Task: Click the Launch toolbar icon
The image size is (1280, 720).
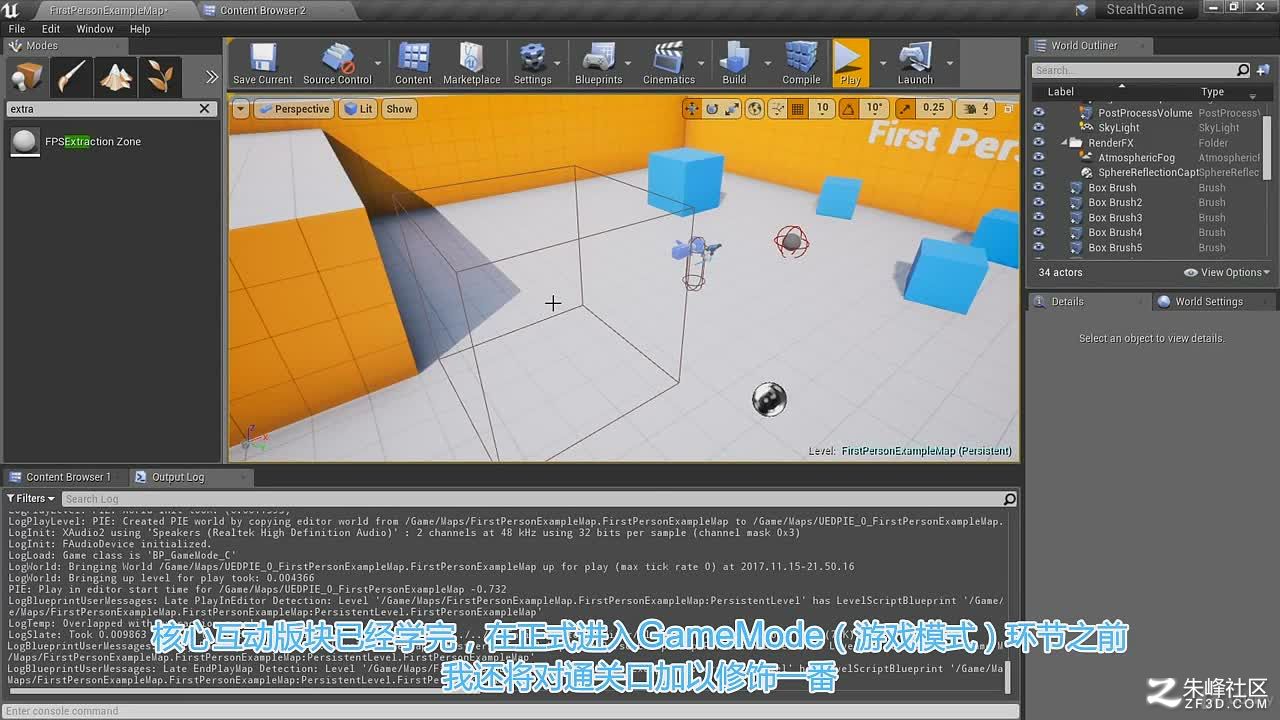Action: (915, 63)
